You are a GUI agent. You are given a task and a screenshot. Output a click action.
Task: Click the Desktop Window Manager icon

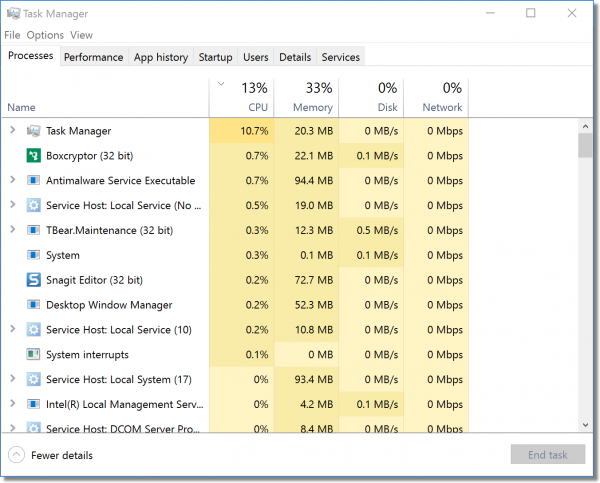pyautogui.click(x=33, y=305)
